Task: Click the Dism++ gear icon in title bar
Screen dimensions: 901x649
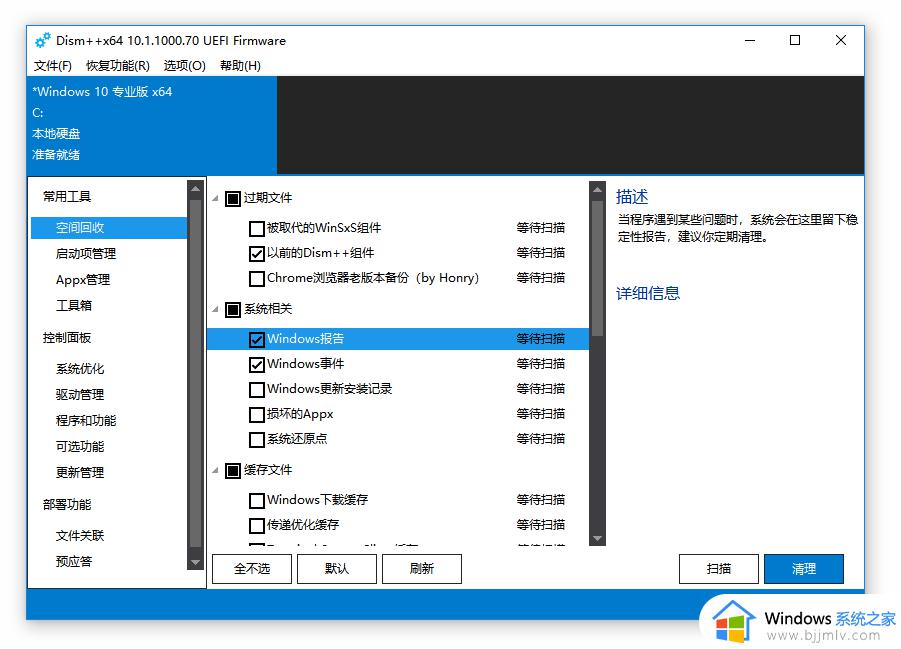Action: click(x=43, y=40)
